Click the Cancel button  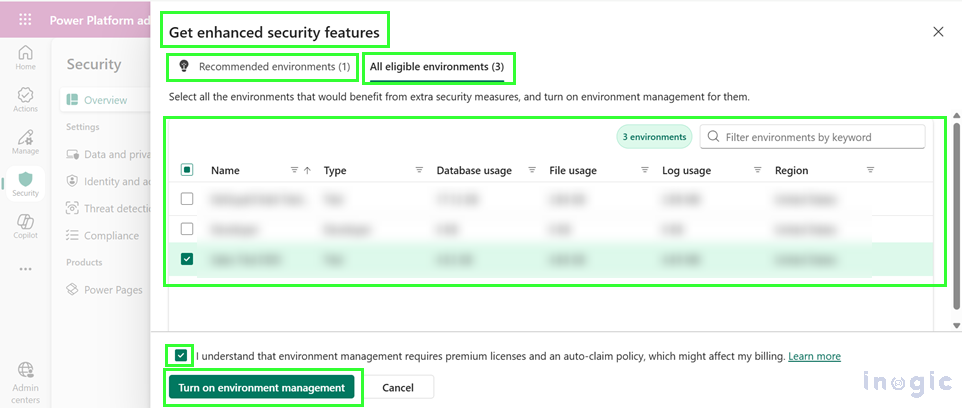[x=398, y=387]
